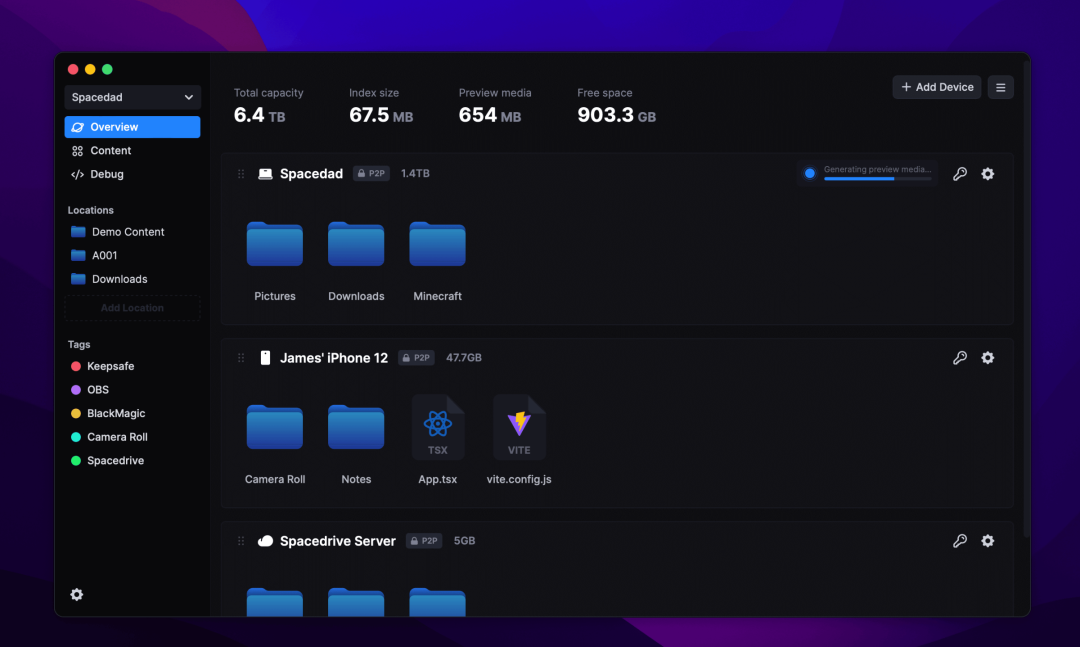Click the 654 MB preview media value
The image size is (1080, 647).
click(490, 115)
